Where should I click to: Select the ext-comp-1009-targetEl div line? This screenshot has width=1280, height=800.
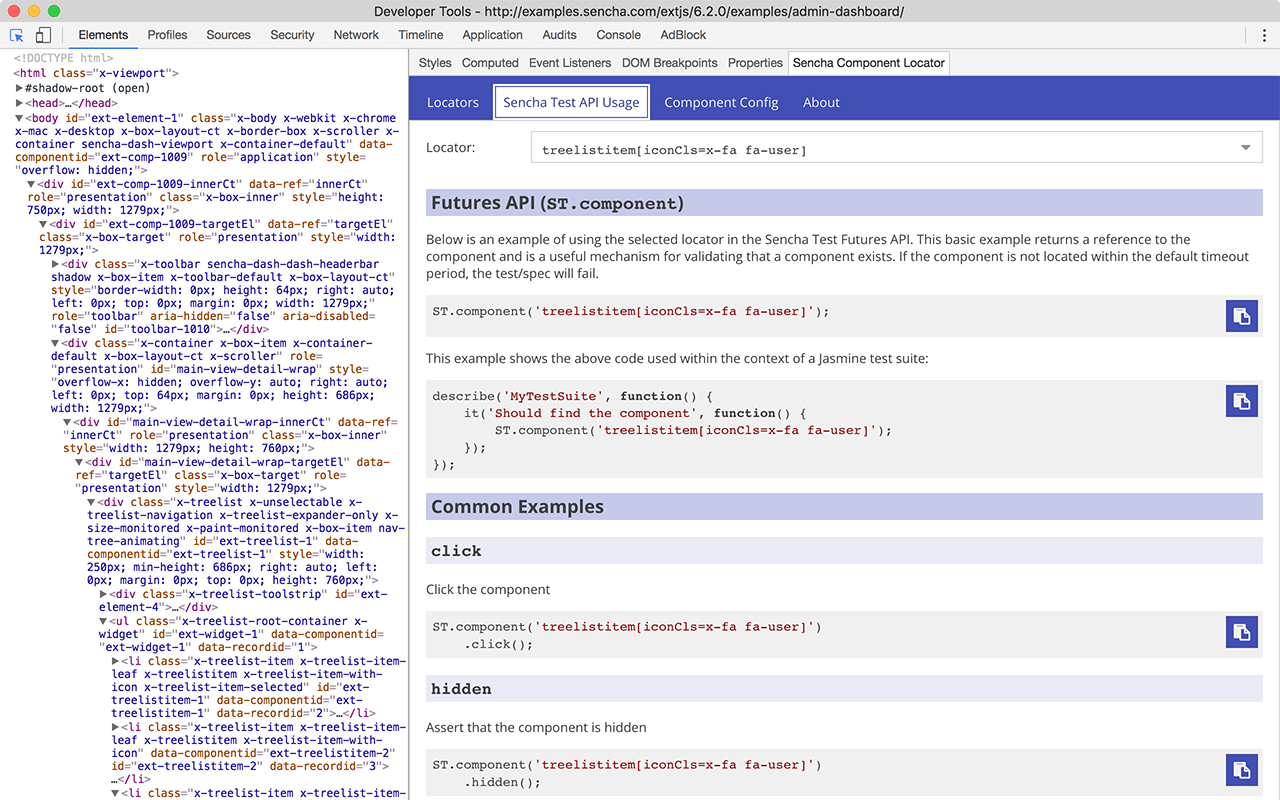(216, 237)
